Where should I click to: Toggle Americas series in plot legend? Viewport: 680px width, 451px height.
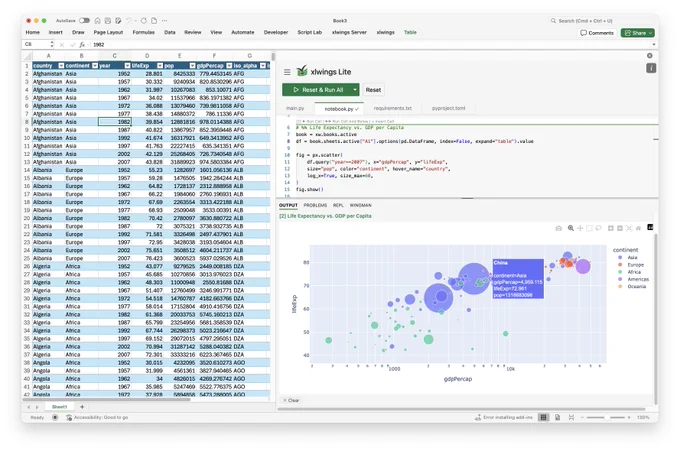[x=633, y=279]
